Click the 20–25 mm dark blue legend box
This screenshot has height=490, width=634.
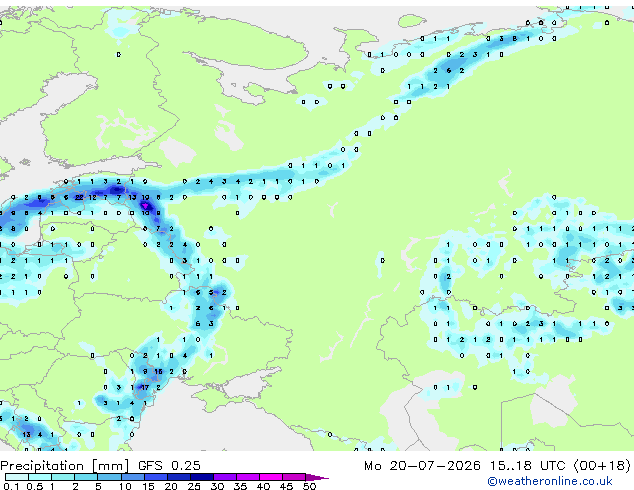pos(178,477)
